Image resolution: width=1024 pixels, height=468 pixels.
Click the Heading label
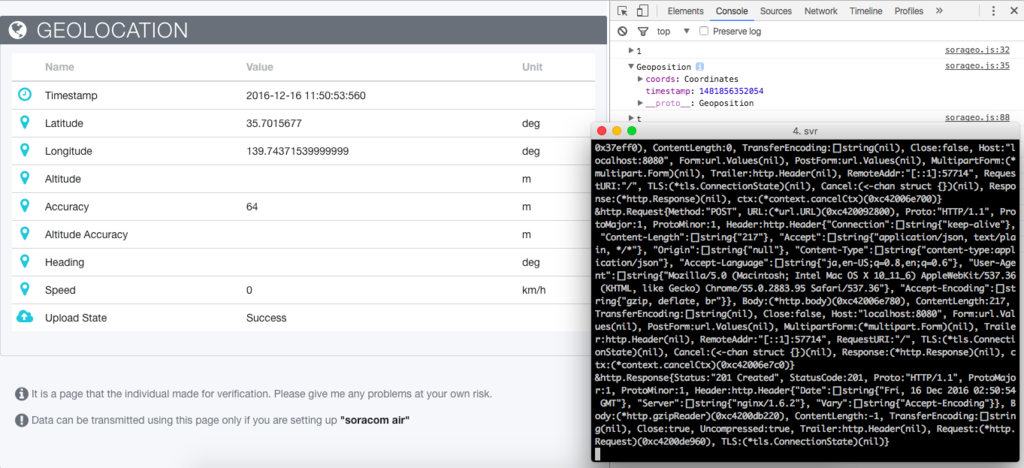click(64, 262)
